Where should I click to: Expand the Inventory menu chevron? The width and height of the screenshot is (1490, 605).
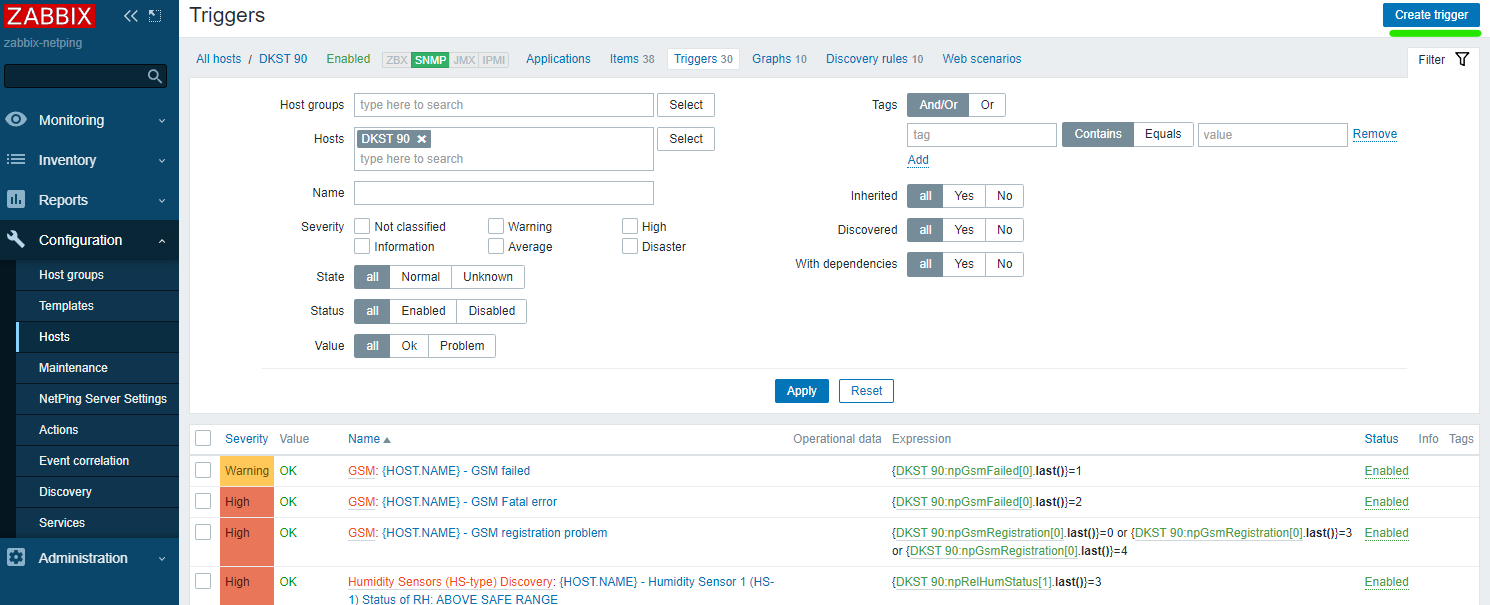[162, 160]
